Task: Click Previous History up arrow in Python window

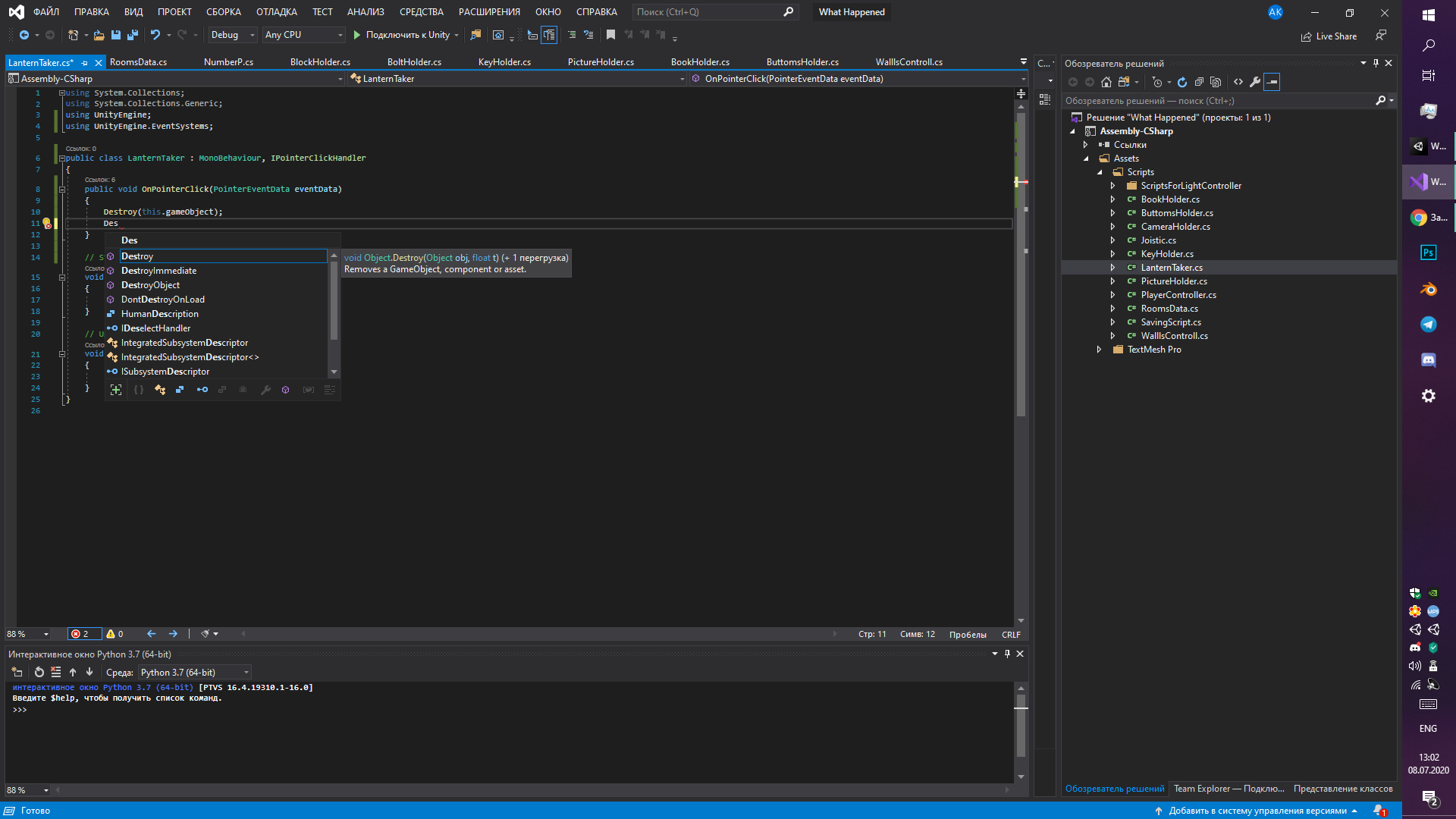Action: tap(73, 672)
